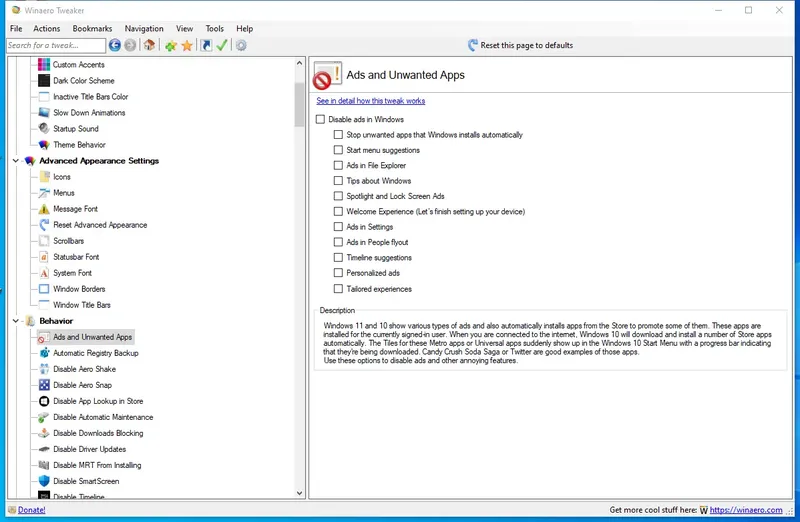800x522 pixels.
Task: Open the Bookmarks menu
Action: tap(92, 29)
